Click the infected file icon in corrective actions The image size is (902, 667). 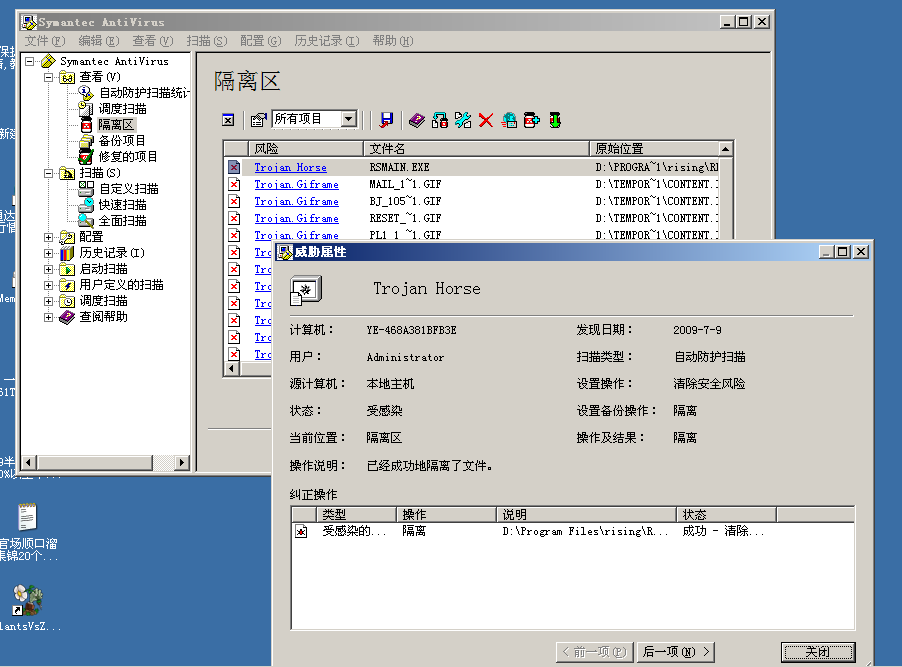301,531
